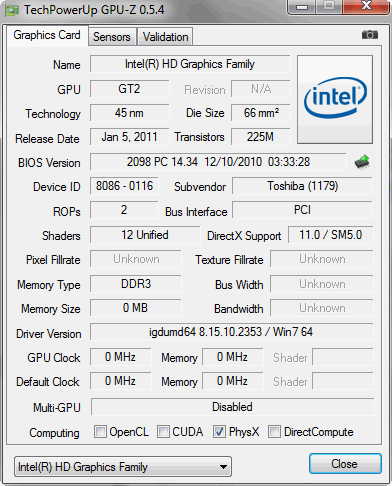392x486 pixels.
Task: Click the DirectX Support value 11.0 / SM5.0
Action: (x=330, y=235)
